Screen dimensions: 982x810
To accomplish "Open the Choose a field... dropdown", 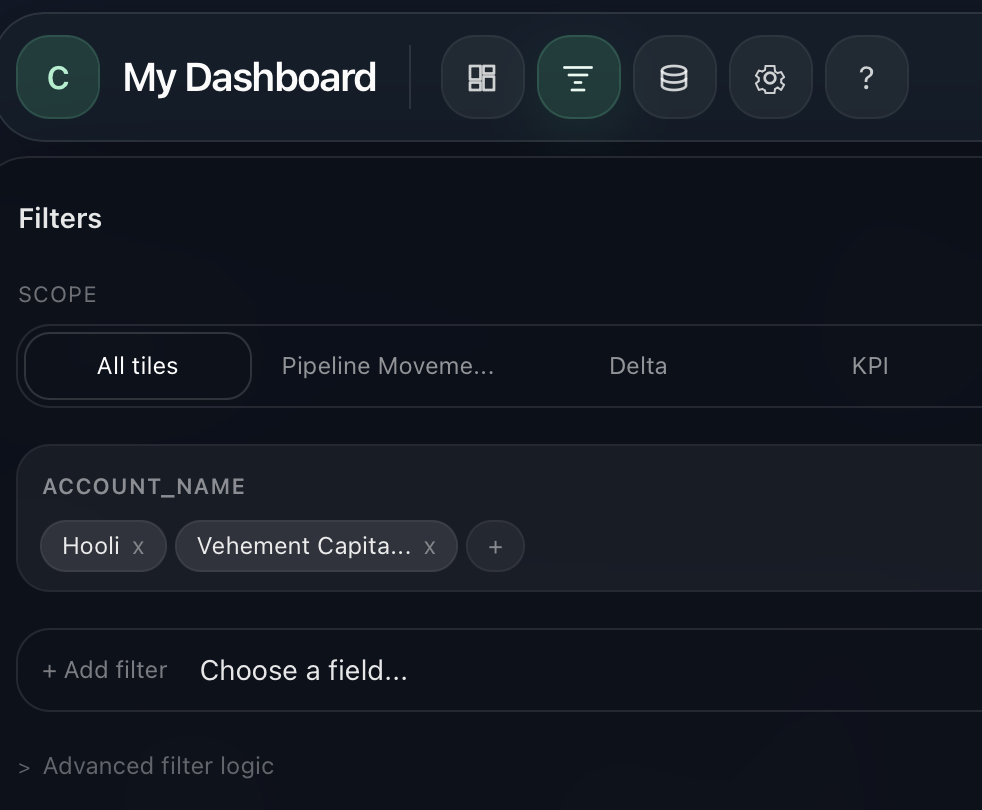I will point(304,670).
